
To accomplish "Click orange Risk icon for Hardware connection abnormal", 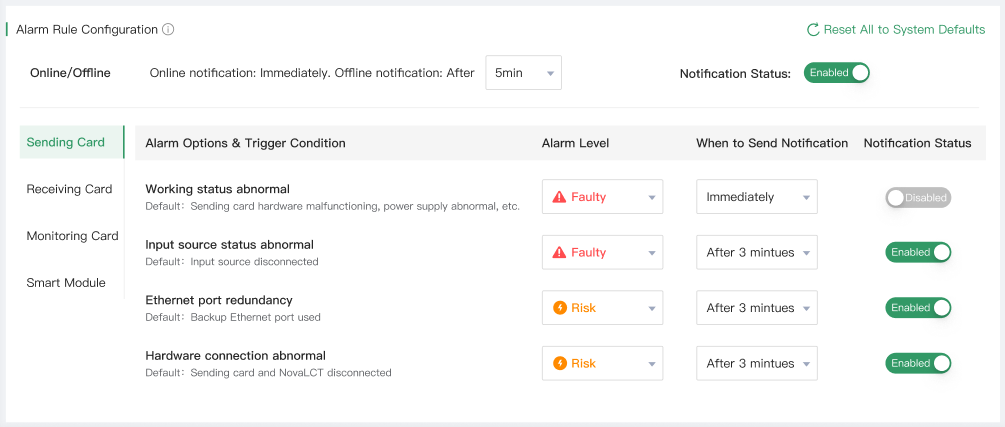I will pyautogui.click(x=559, y=364).
